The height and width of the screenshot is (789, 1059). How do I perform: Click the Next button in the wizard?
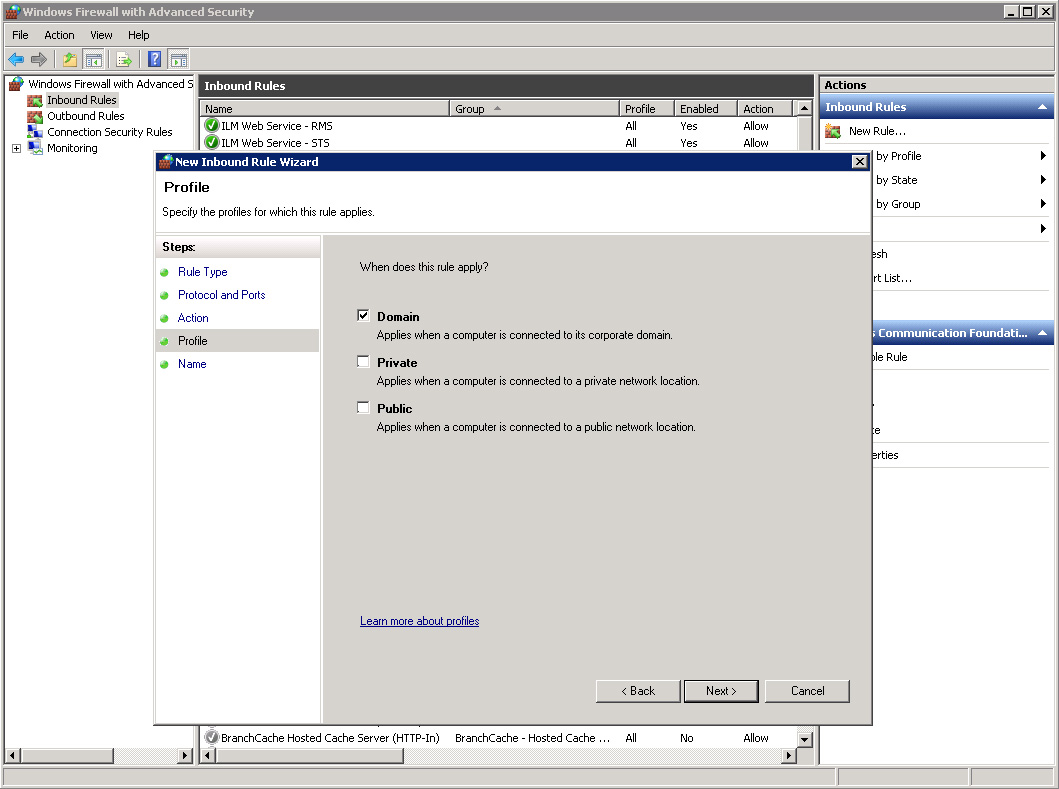721,691
